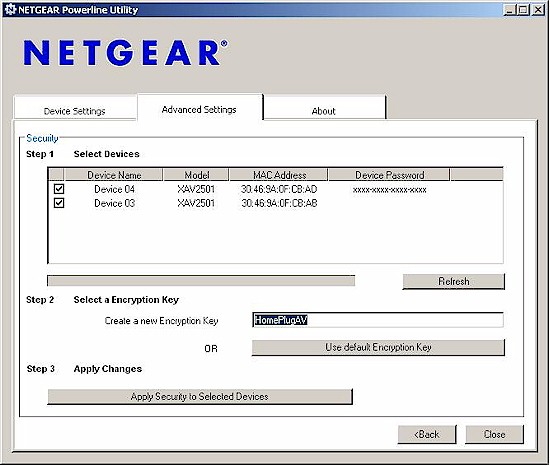
Task: Click the XAV2501 model cell for Device 04
Action: tap(196, 189)
